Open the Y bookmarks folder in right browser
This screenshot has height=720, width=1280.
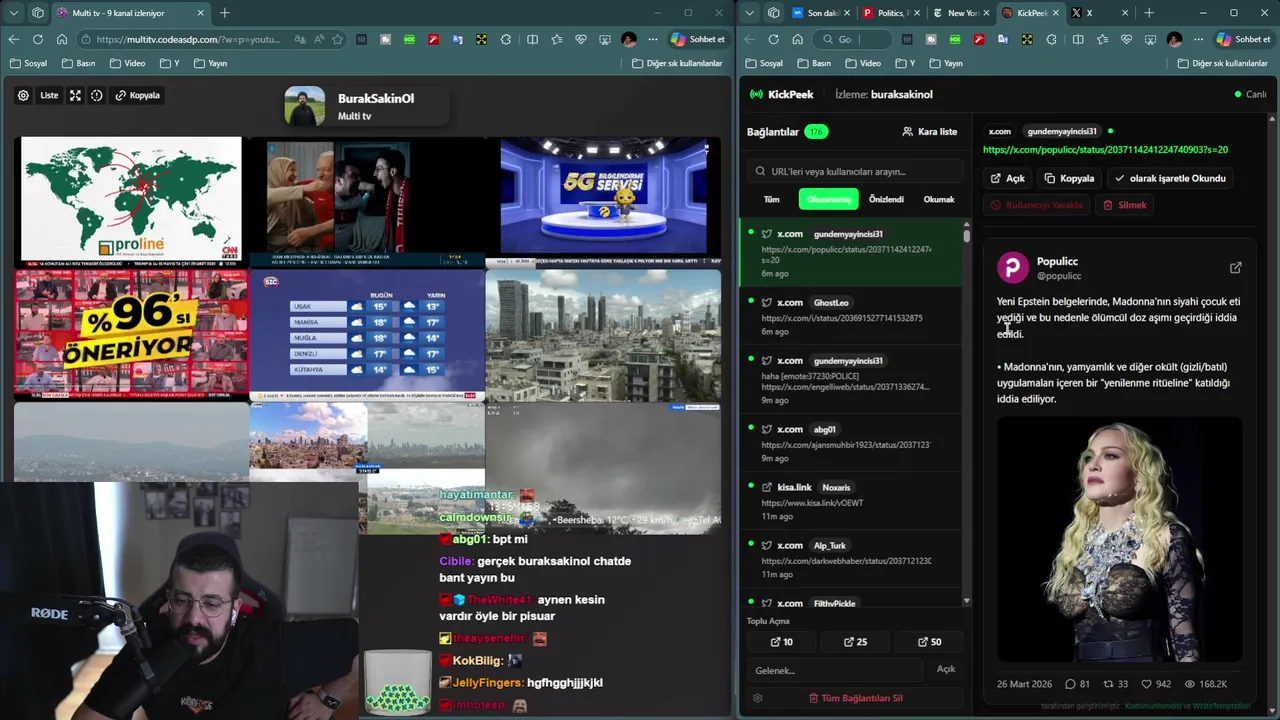pyautogui.click(x=904, y=63)
